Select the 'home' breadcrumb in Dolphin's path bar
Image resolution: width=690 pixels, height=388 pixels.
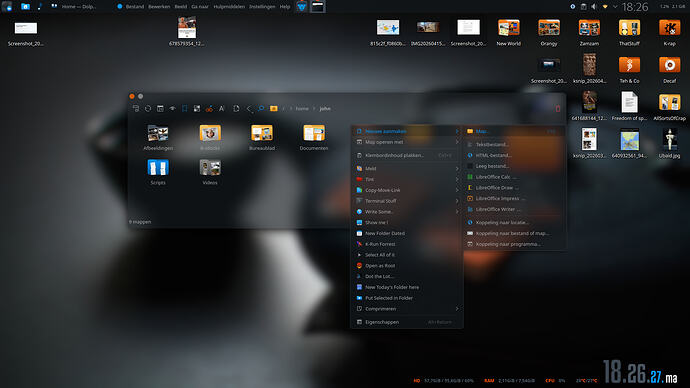pos(302,109)
